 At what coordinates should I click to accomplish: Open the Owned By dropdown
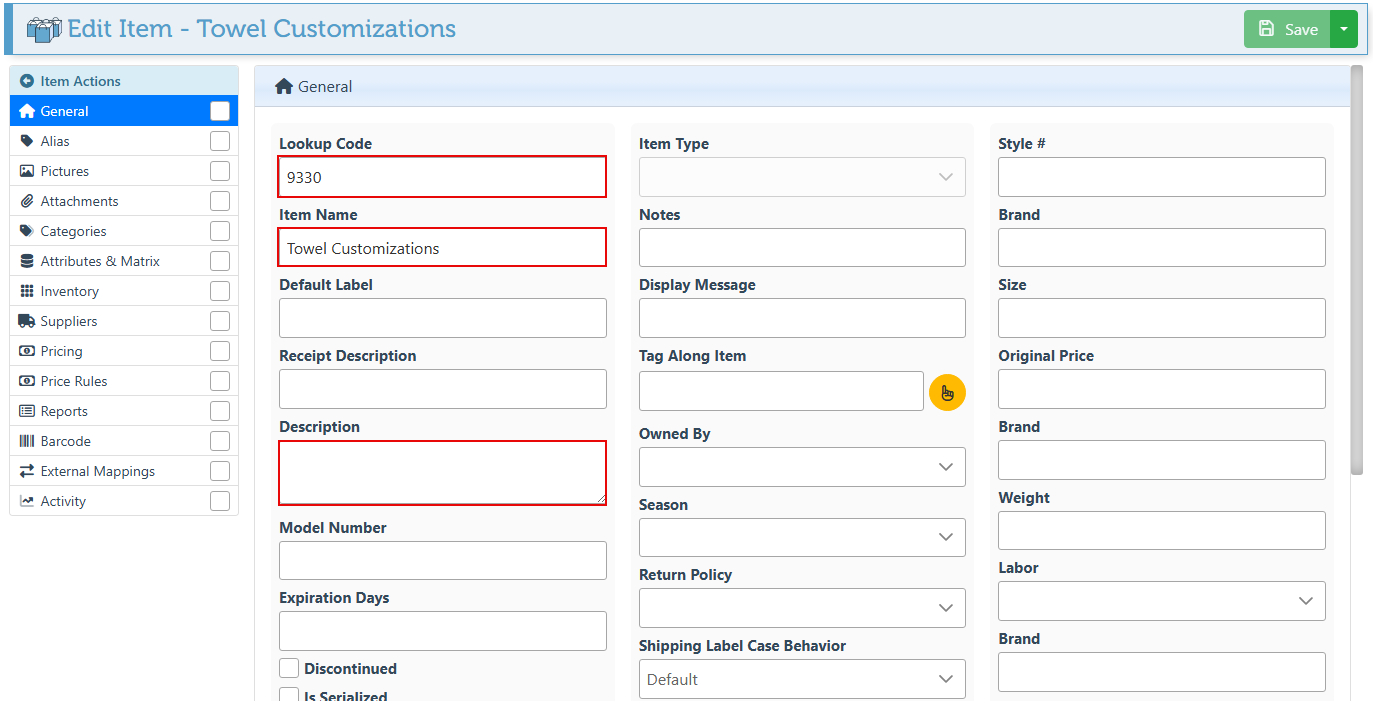802,467
